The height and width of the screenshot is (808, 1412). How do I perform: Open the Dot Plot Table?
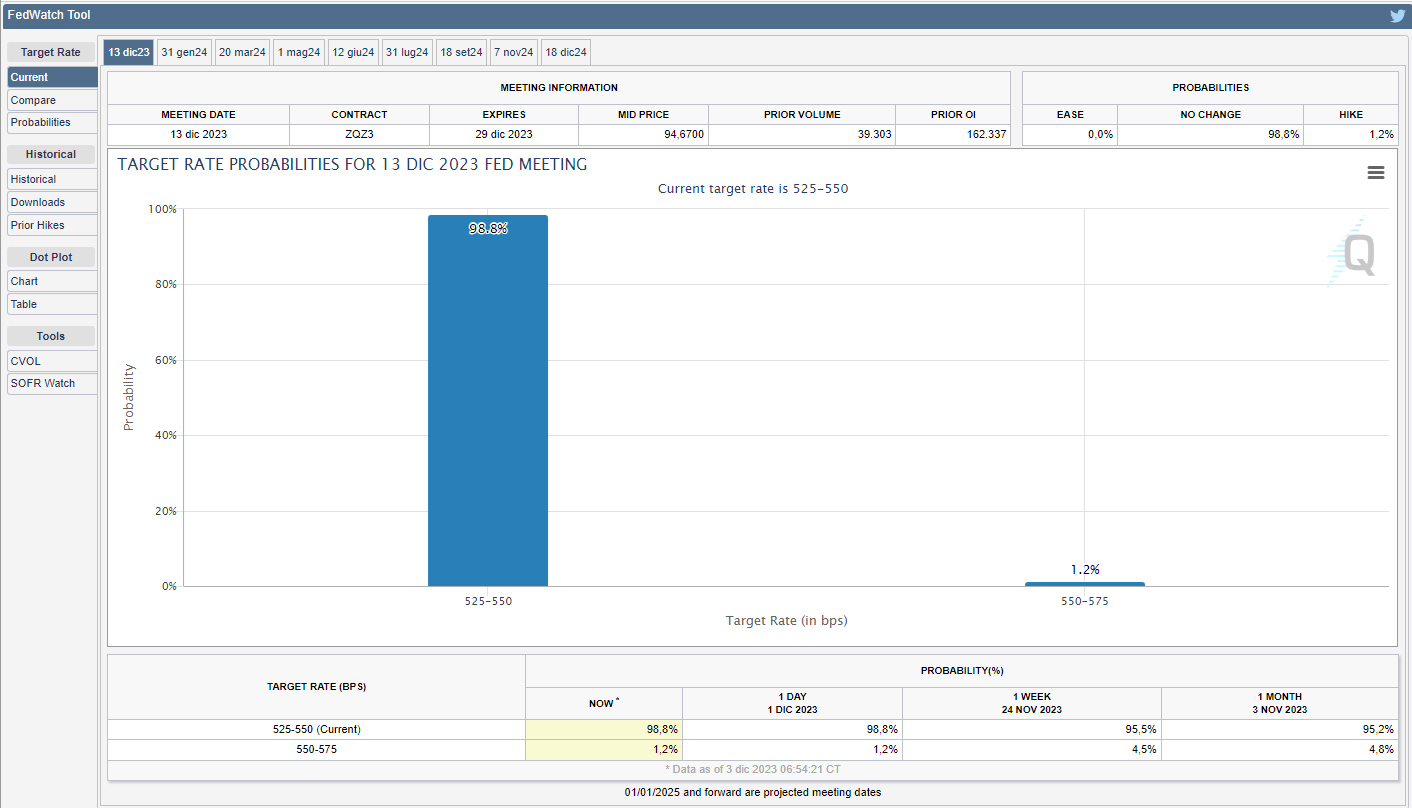point(52,304)
